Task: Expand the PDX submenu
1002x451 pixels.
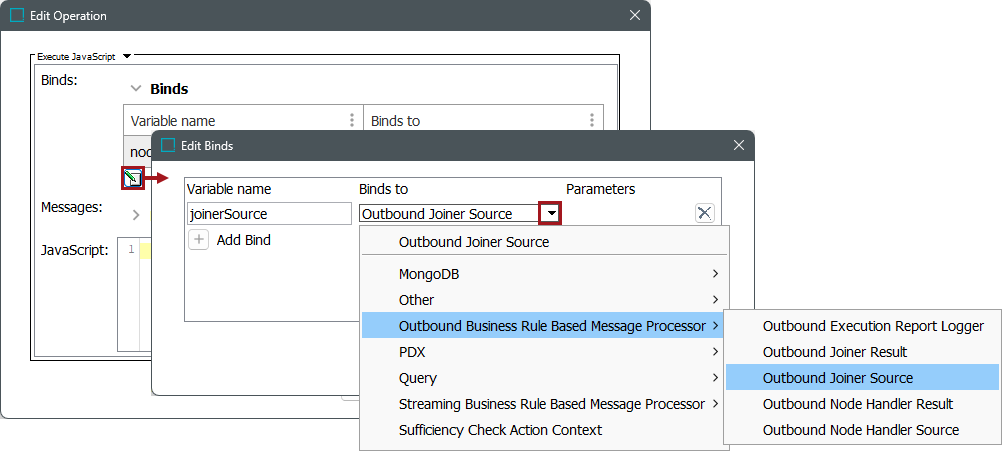Action: [x=545, y=352]
